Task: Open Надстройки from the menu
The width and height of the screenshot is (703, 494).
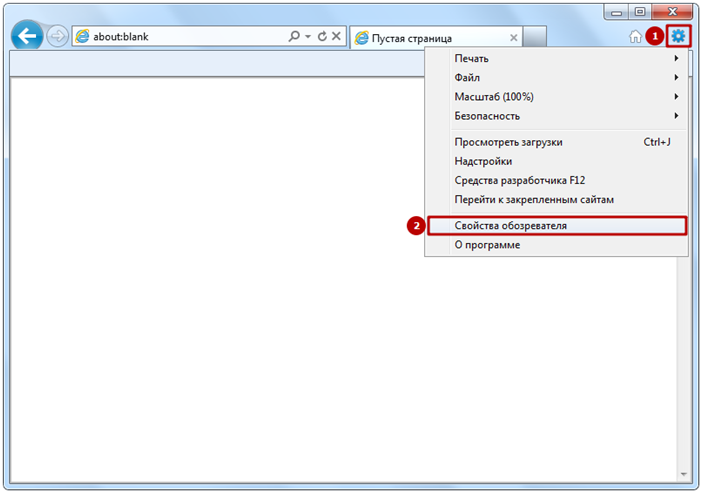Action: pyautogui.click(x=483, y=161)
